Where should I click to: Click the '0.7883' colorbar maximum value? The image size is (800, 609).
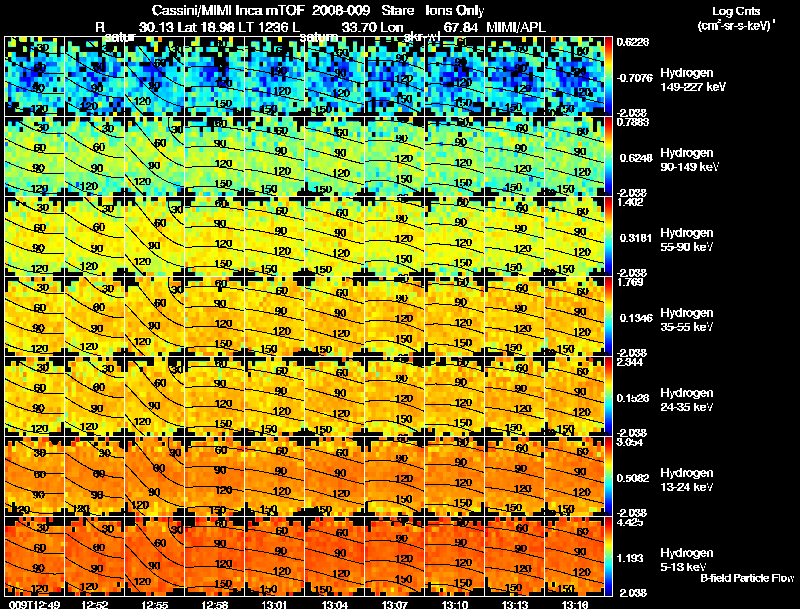coord(633,121)
